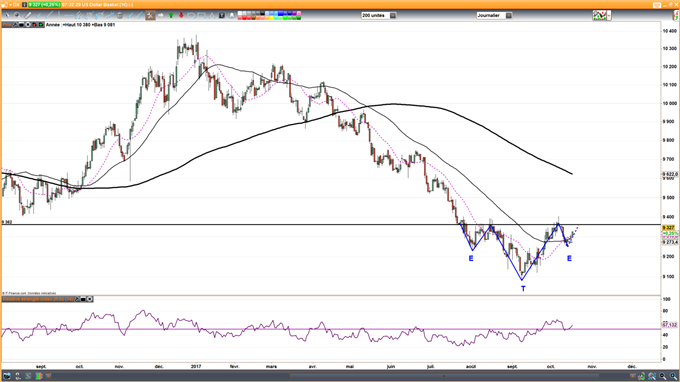Viewport: 680px width, 382px height.
Task: Click the 2017 date axis label
Action: (196, 366)
